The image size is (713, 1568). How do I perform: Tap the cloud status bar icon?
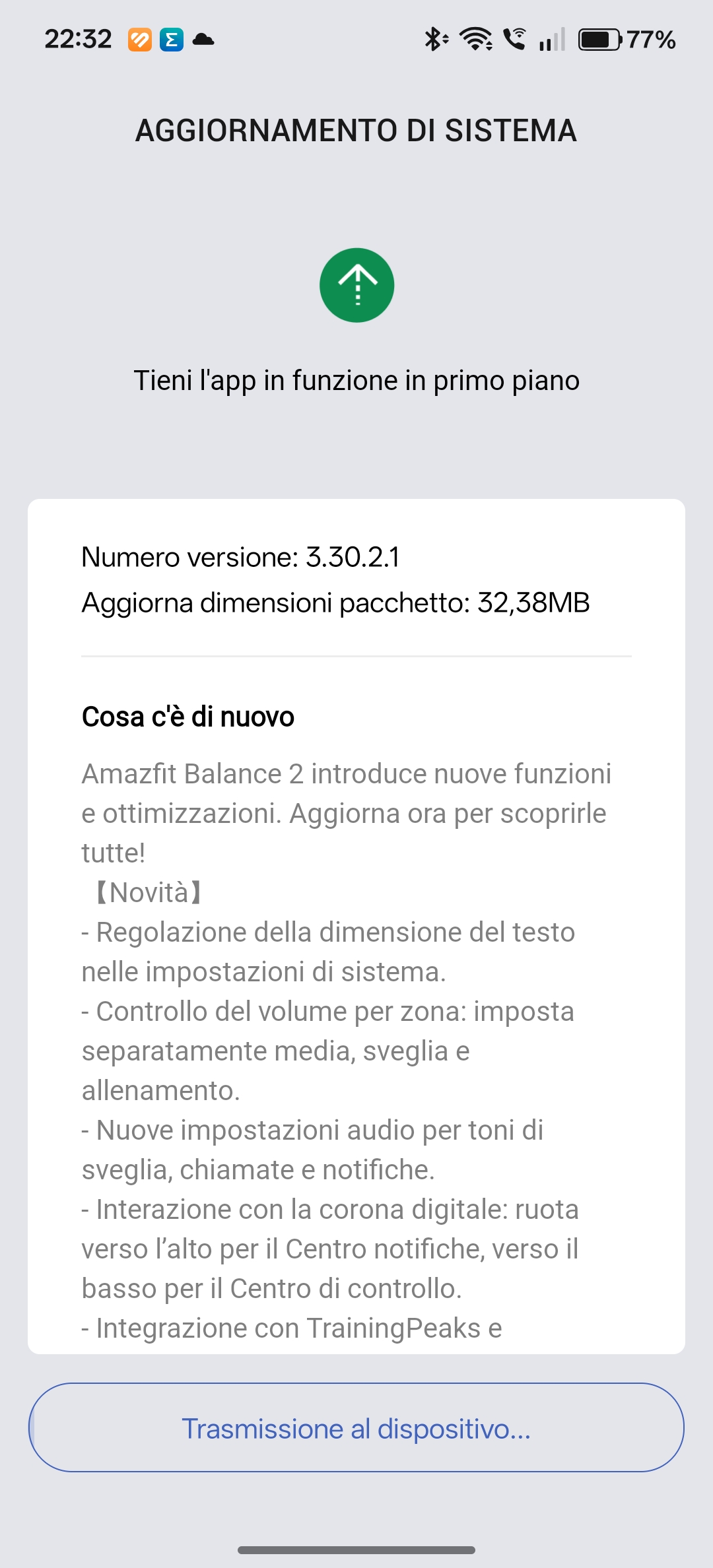[x=203, y=40]
